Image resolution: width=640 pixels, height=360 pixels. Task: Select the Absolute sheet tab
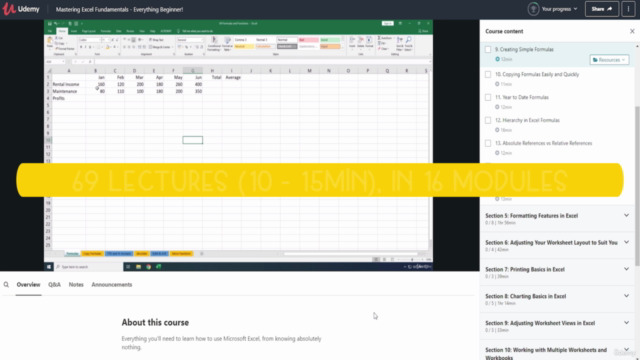[141, 253]
